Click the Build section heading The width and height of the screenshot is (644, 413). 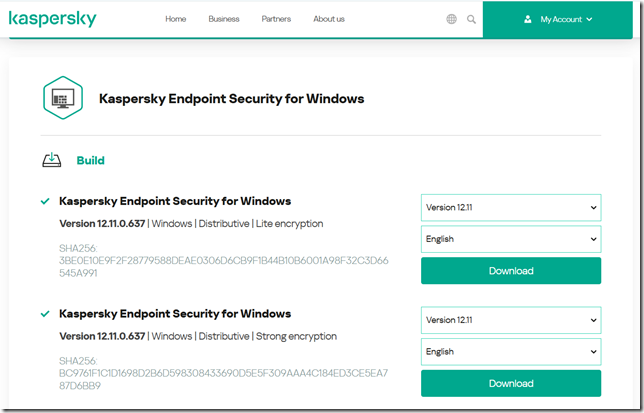point(90,160)
